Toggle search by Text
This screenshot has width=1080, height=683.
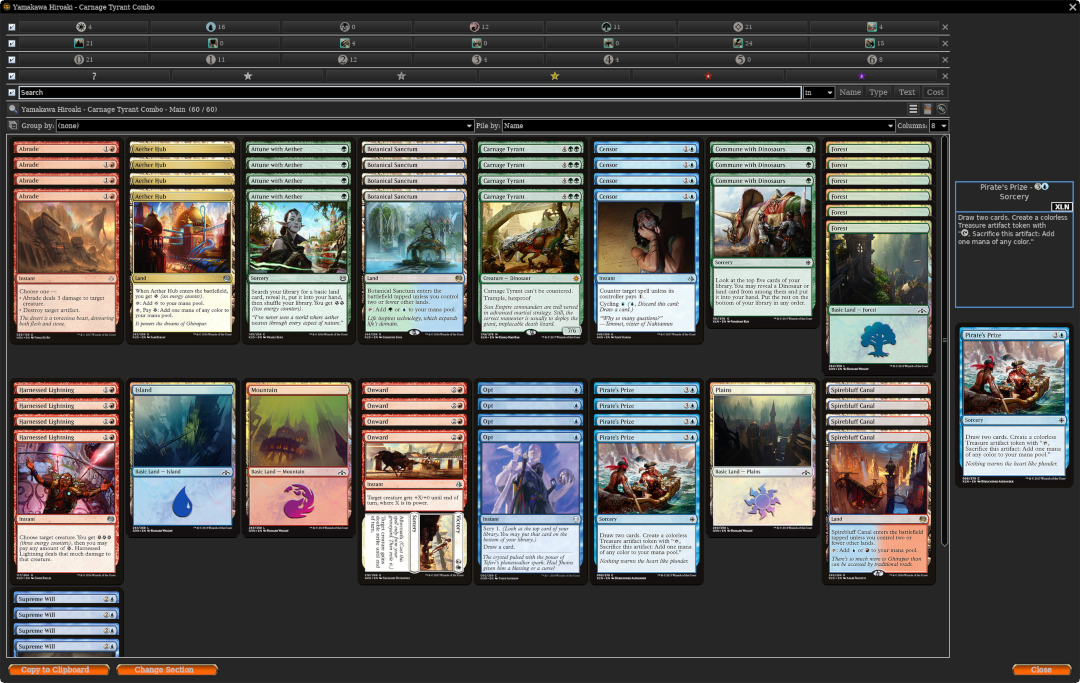[x=906, y=92]
